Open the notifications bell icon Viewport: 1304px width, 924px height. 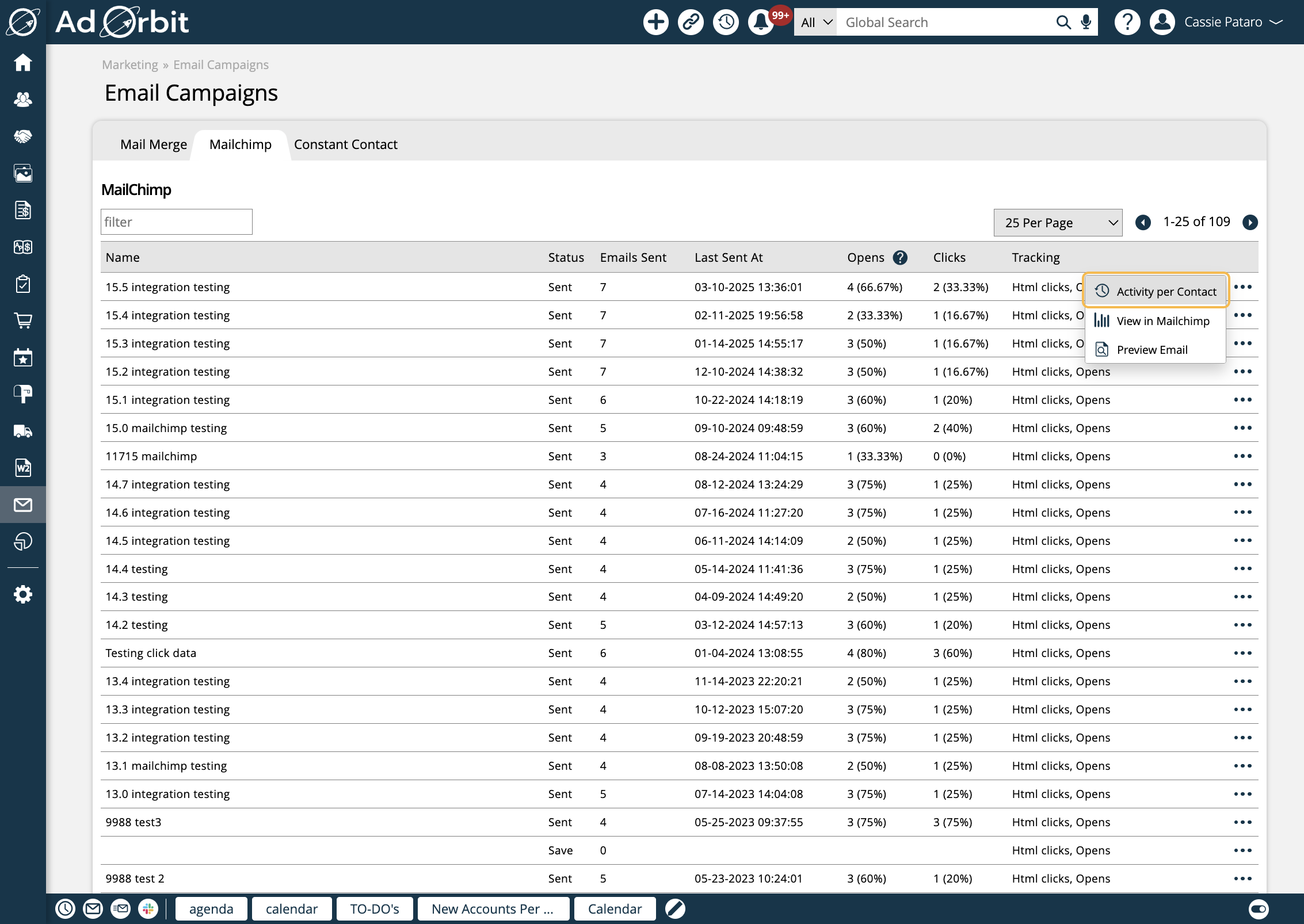761,22
